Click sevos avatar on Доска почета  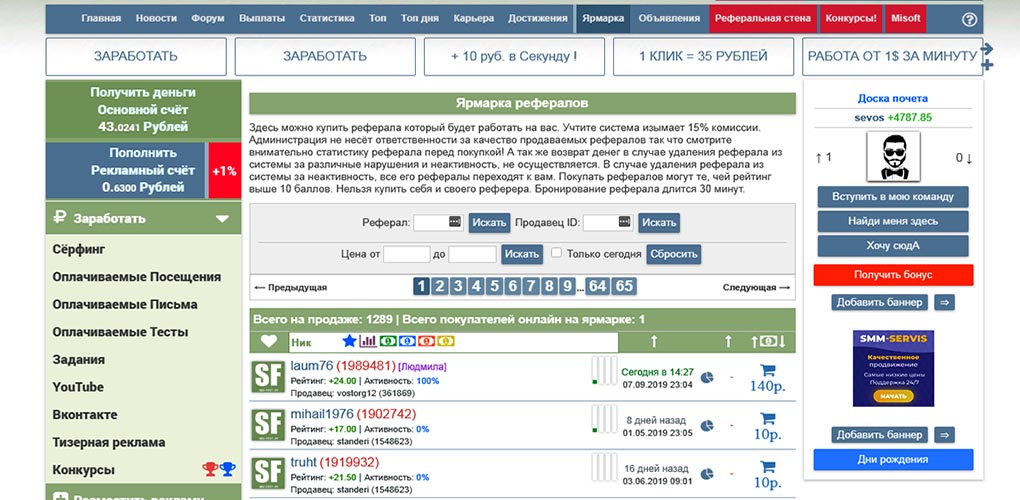point(893,157)
